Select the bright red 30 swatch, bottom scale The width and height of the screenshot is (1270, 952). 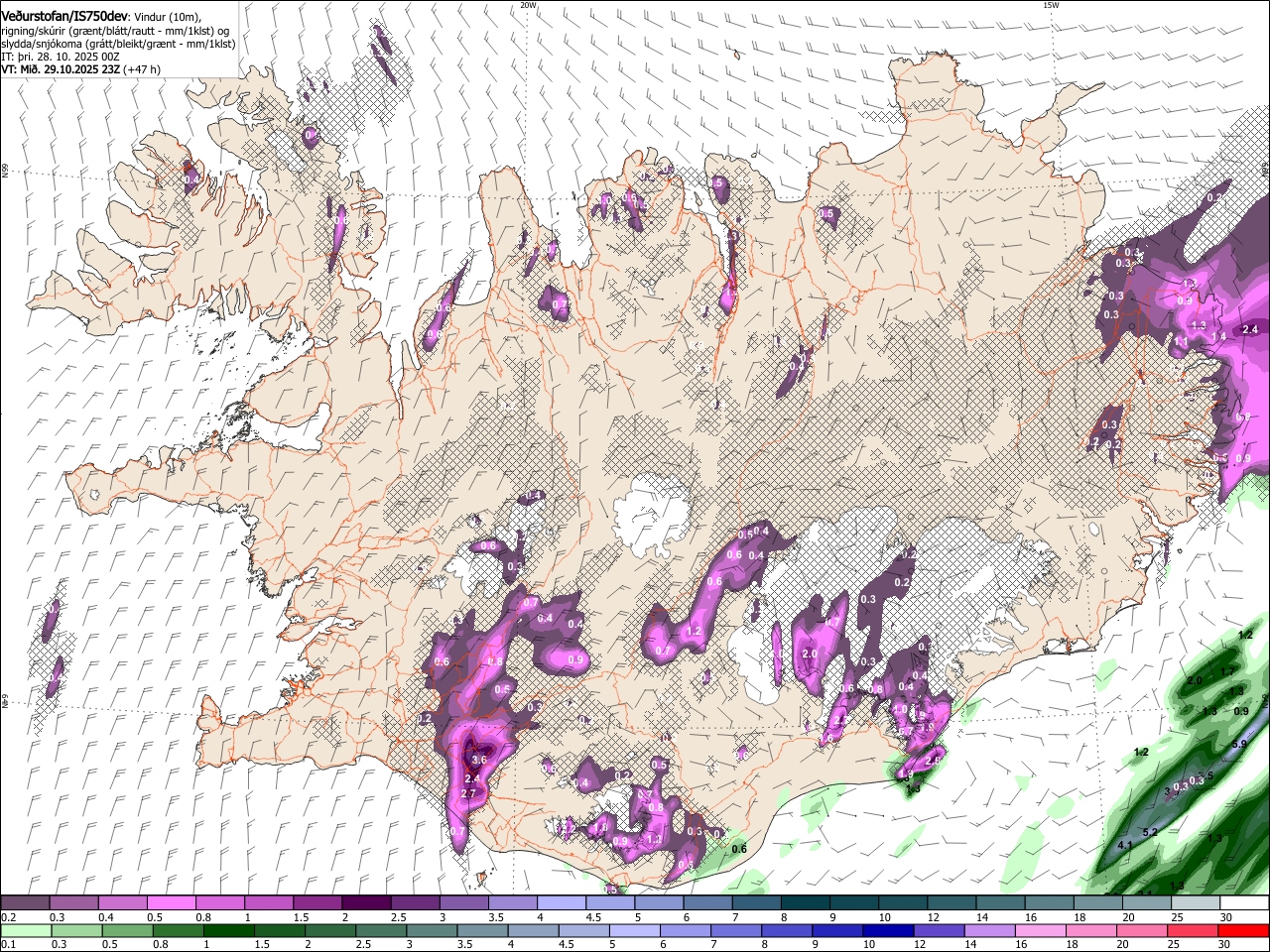pos(1245,931)
